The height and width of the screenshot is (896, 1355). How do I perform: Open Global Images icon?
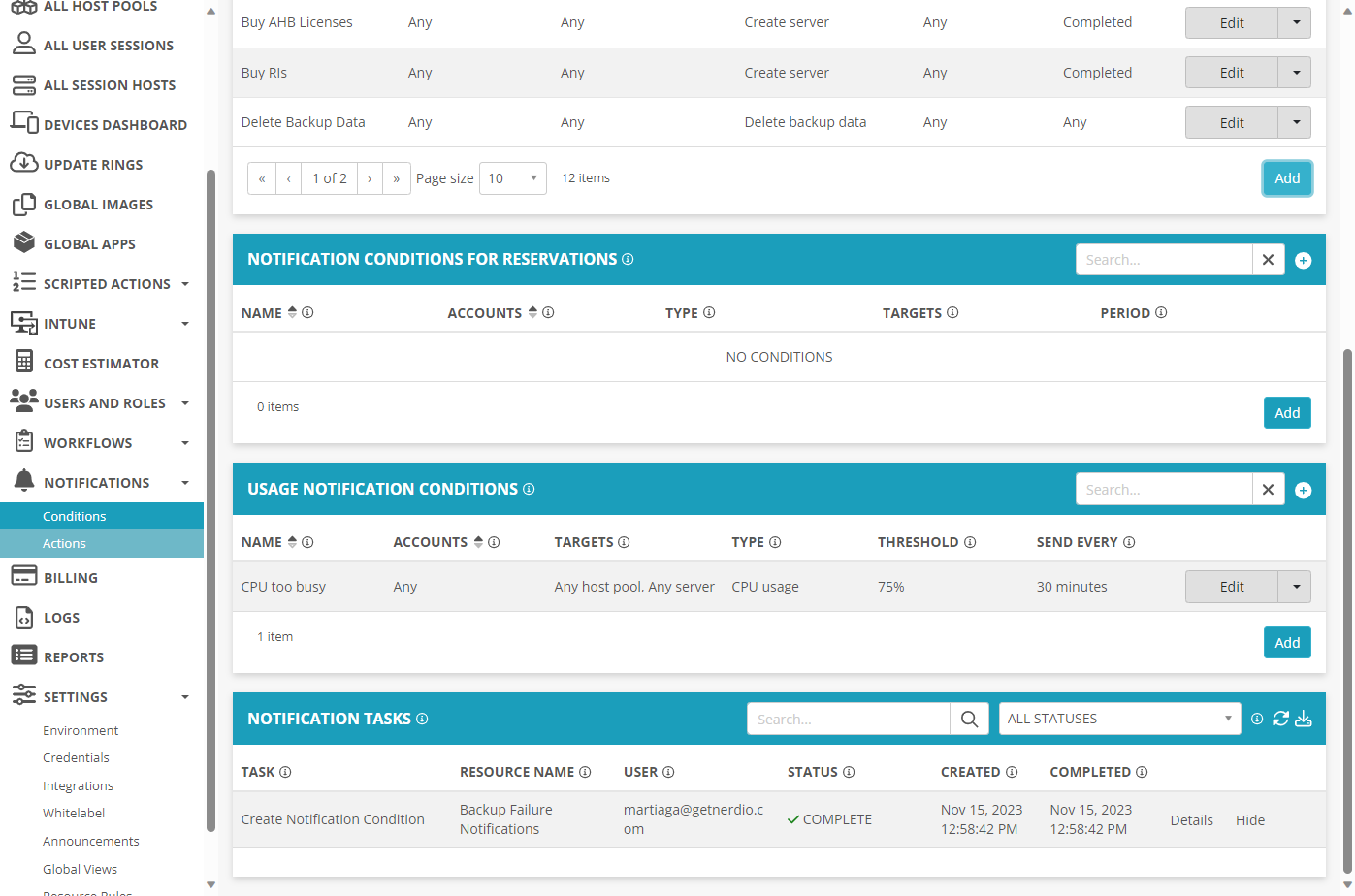(x=24, y=204)
